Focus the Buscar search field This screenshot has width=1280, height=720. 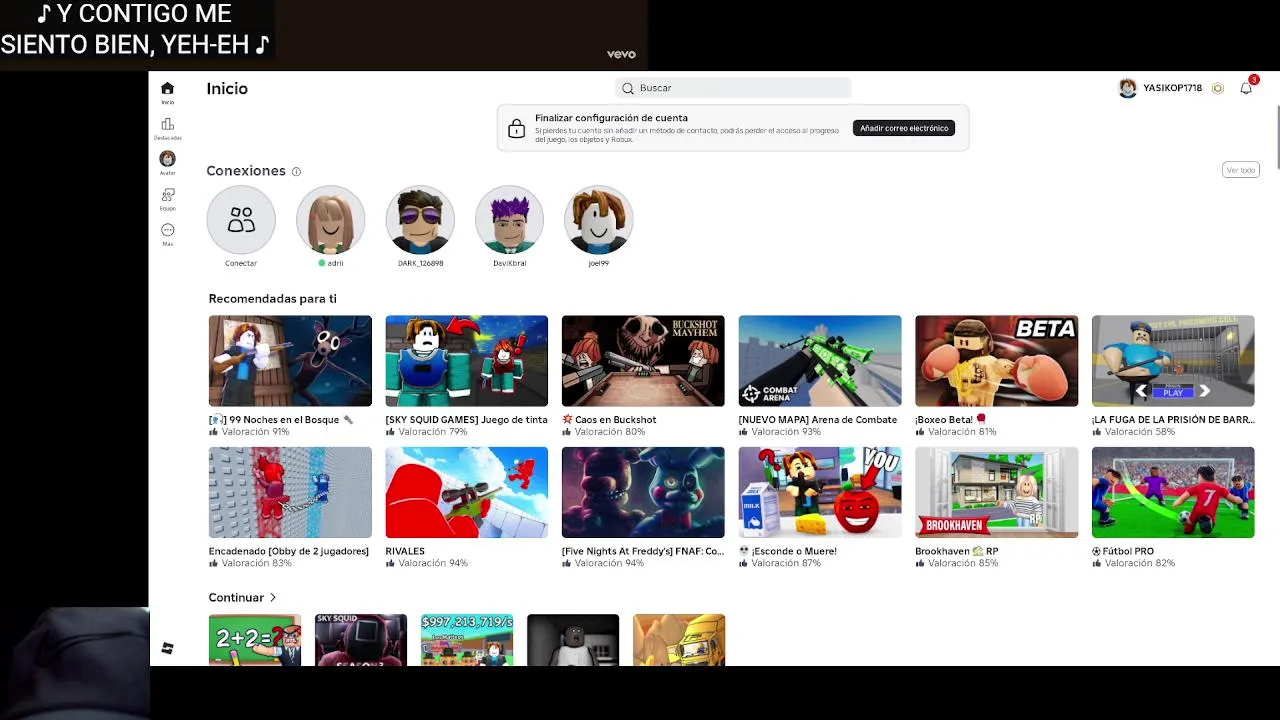733,88
